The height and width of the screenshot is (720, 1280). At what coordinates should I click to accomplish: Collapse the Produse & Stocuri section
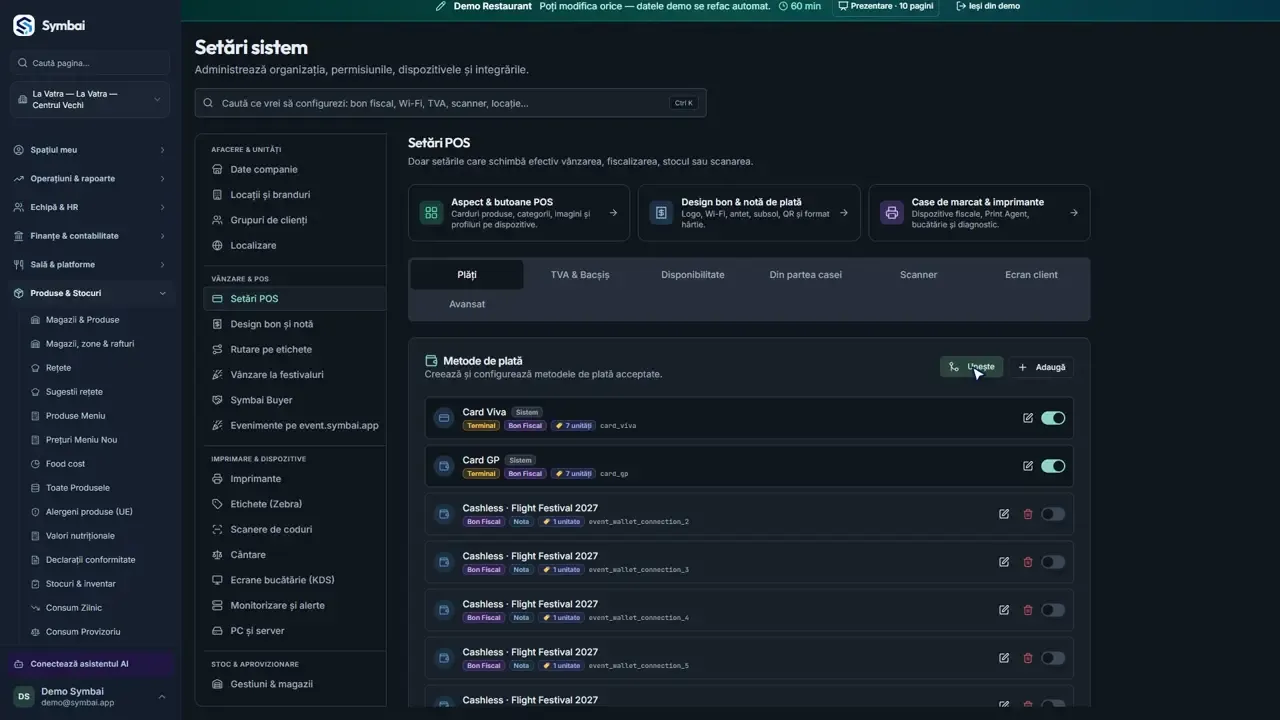[x=90, y=293]
